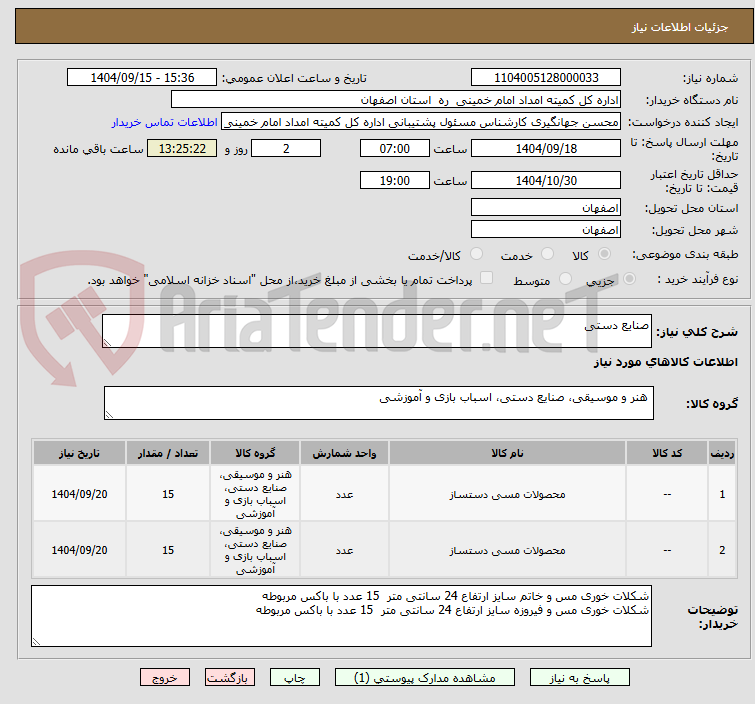Click the 'تعداد / مقدار' column header
The width and height of the screenshot is (755, 704).
(168, 453)
